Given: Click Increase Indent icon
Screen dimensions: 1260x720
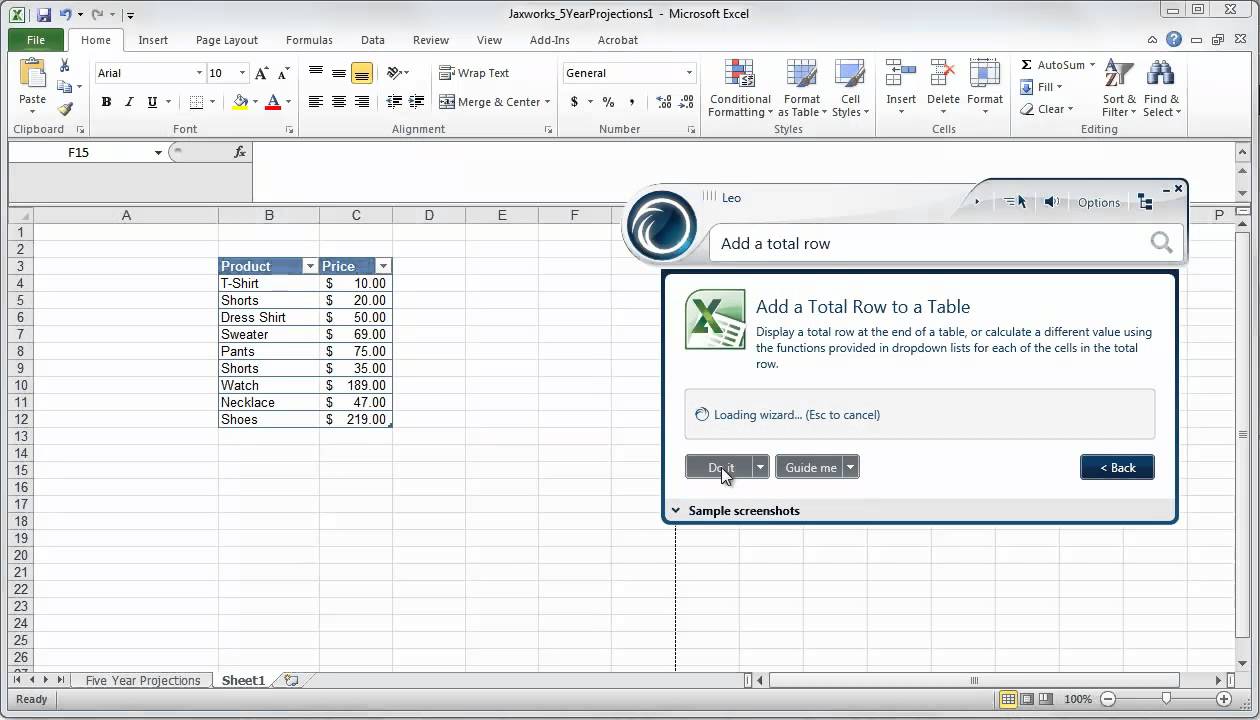Looking at the screenshot, I should click(x=418, y=102).
